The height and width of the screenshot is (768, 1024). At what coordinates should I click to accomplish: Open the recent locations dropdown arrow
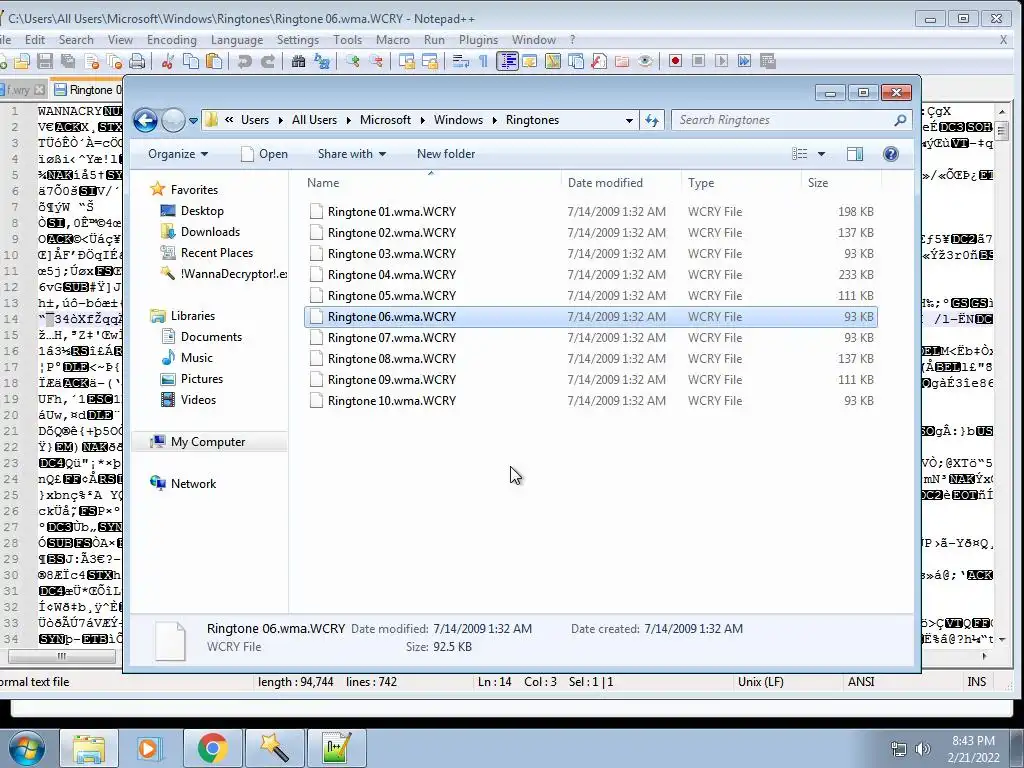(x=193, y=120)
